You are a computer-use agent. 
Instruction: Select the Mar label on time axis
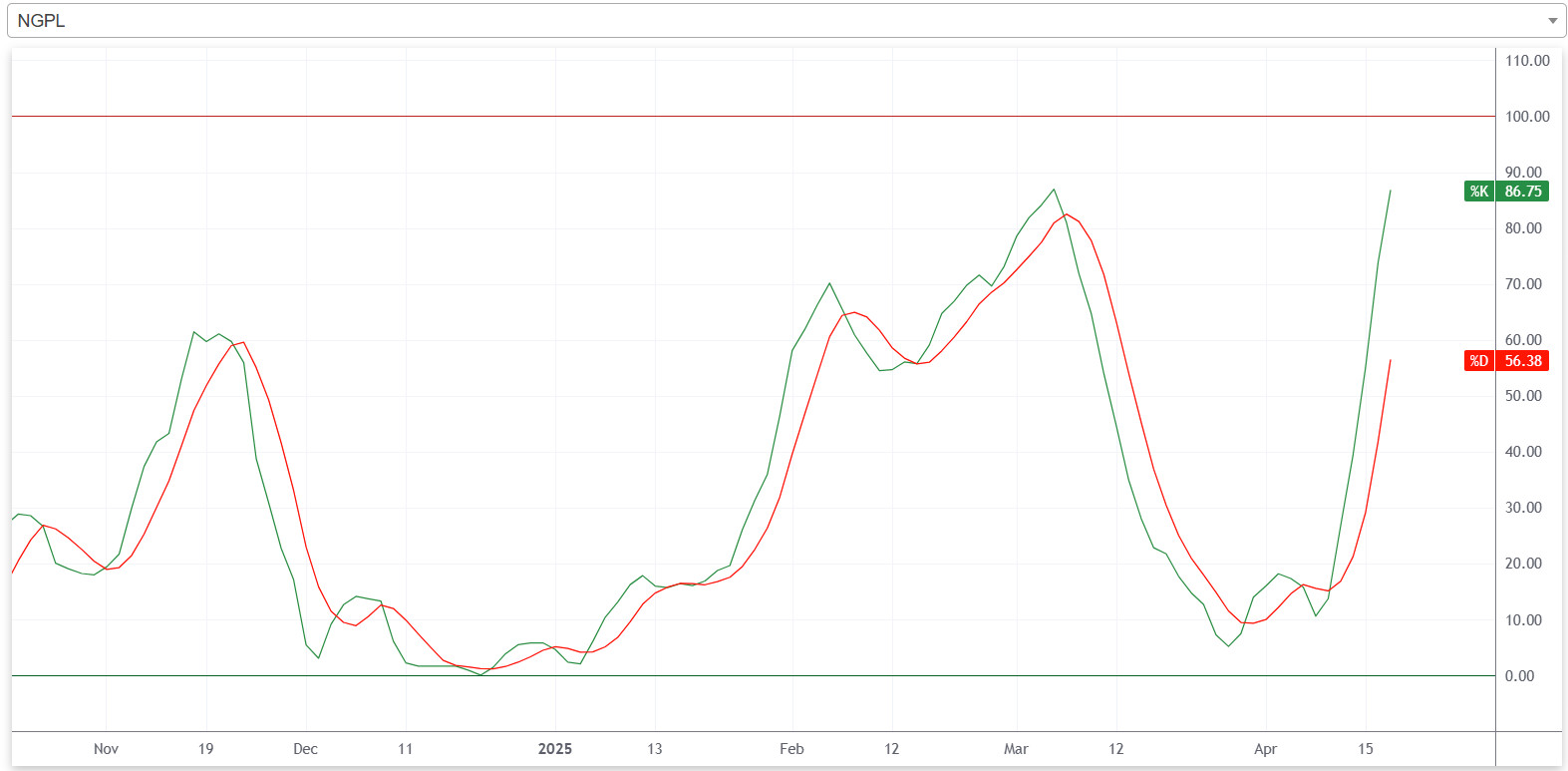click(1016, 749)
